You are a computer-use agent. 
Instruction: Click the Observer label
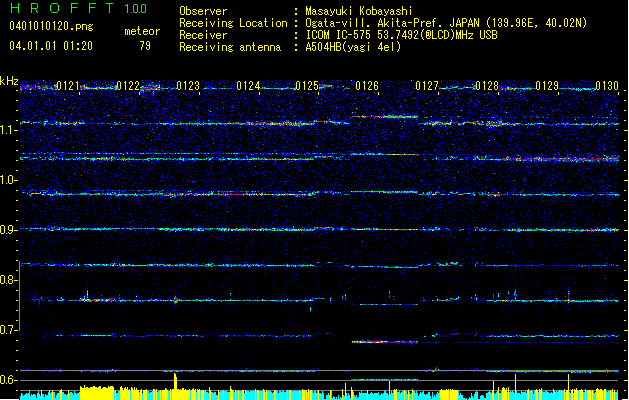[x=203, y=11]
